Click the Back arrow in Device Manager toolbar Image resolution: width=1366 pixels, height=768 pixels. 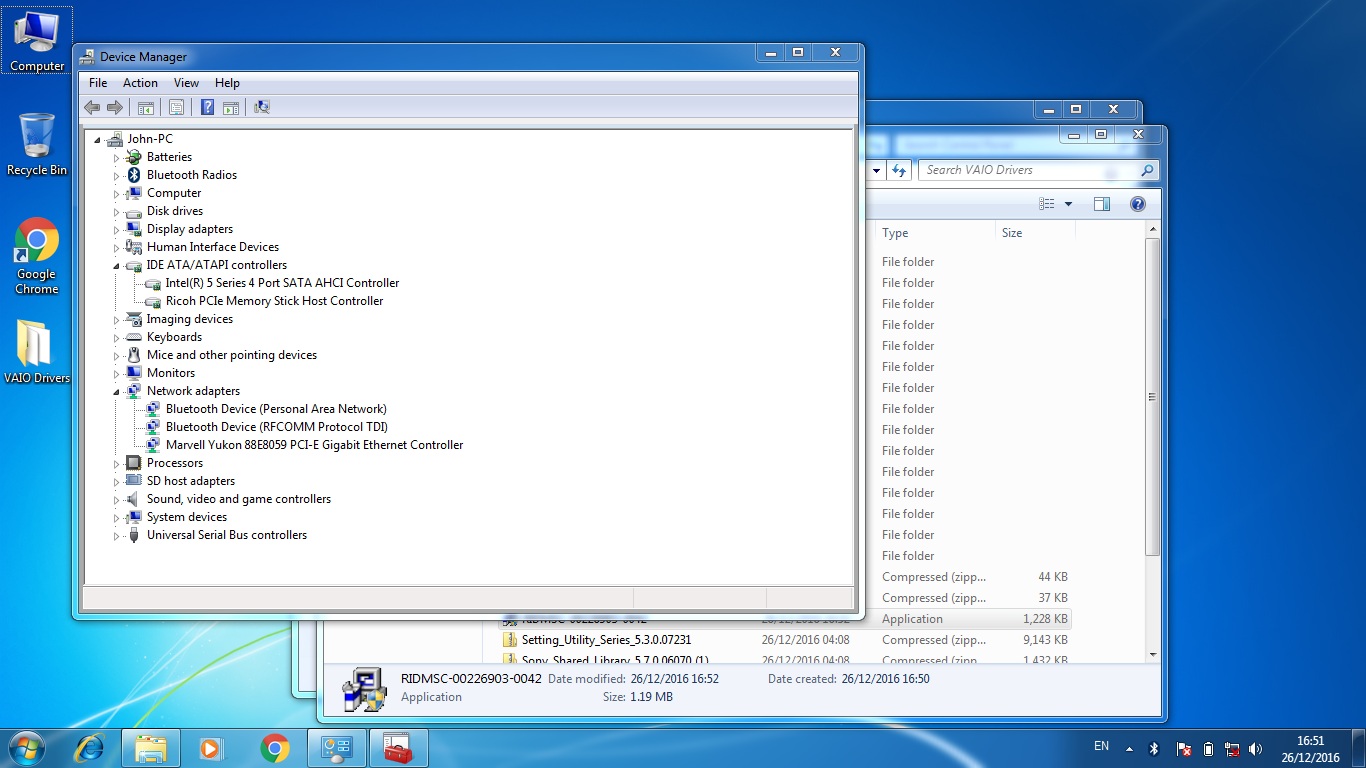pos(92,107)
